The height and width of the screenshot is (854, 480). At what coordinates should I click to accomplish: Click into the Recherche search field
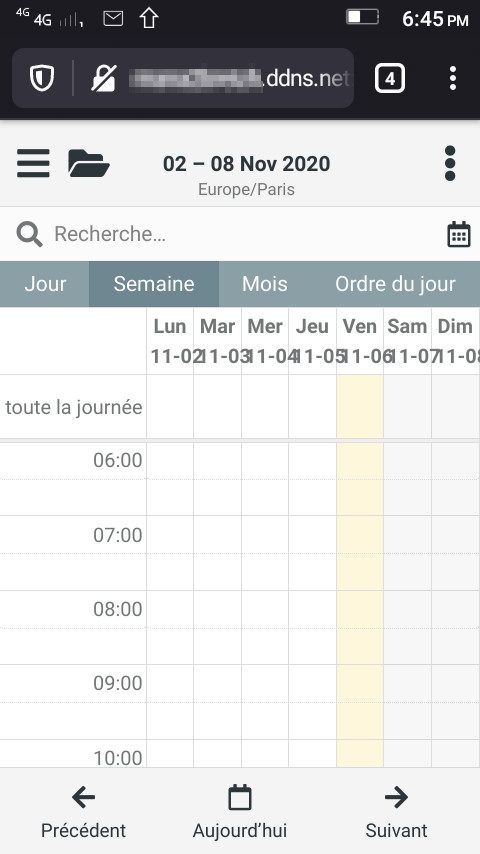click(240, 234)
